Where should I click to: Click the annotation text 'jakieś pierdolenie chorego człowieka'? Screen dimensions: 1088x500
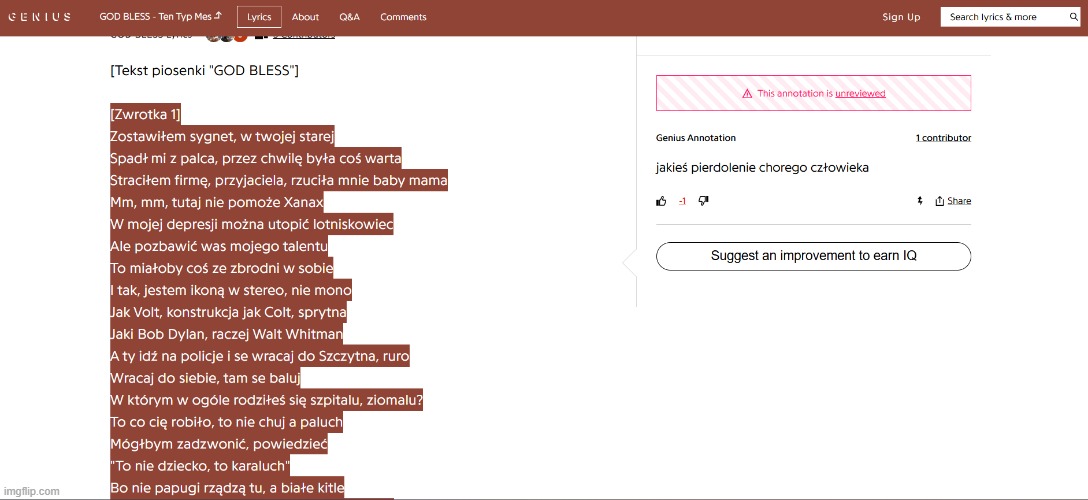click(762, 168)
